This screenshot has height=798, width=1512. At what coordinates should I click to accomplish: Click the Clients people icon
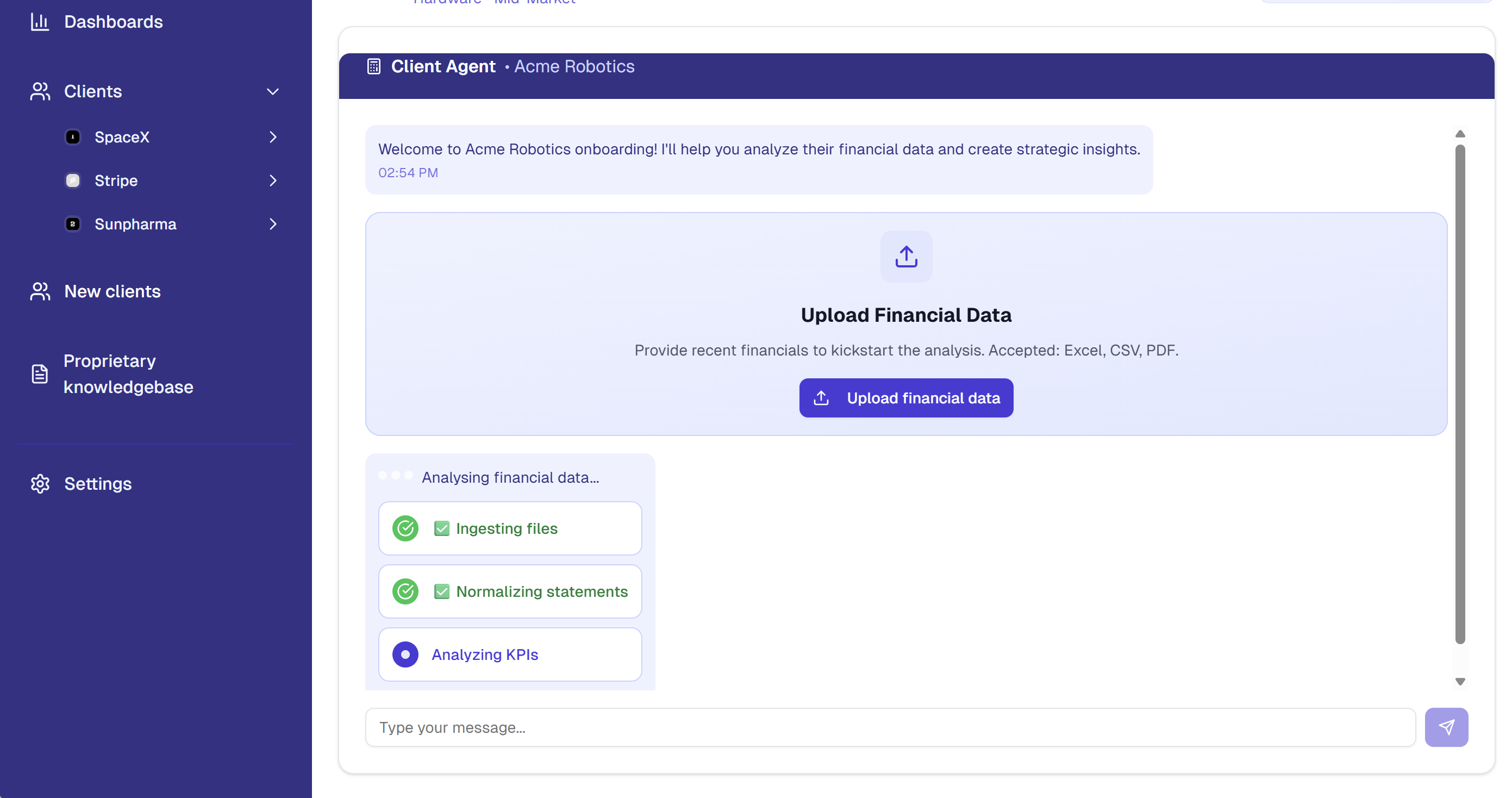(x=39, y=92)
